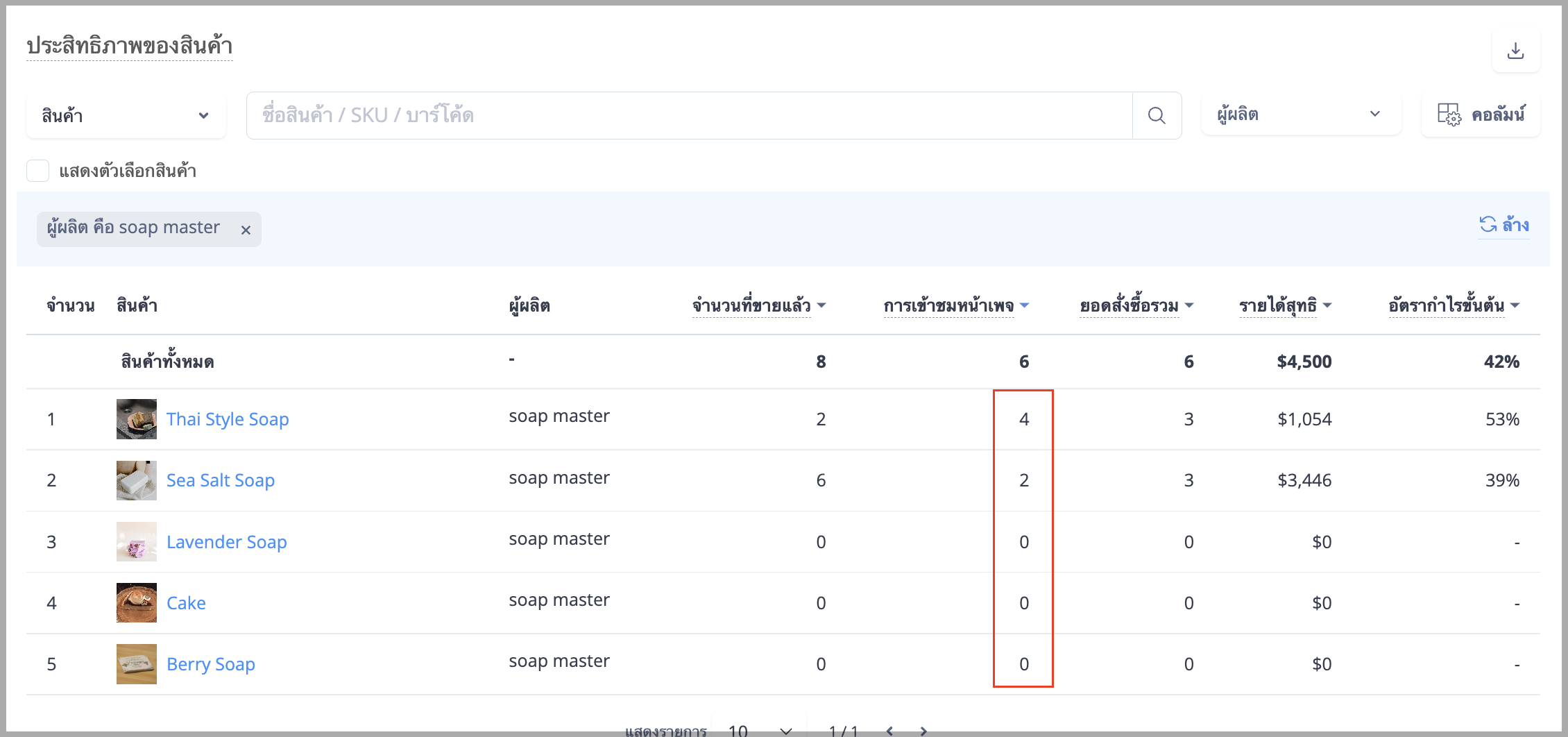This screenshot has height=737, width=1568.
Task: Toggle the แสดงตัวเลือกสินค้า checkbox
Action: point(37,171)
